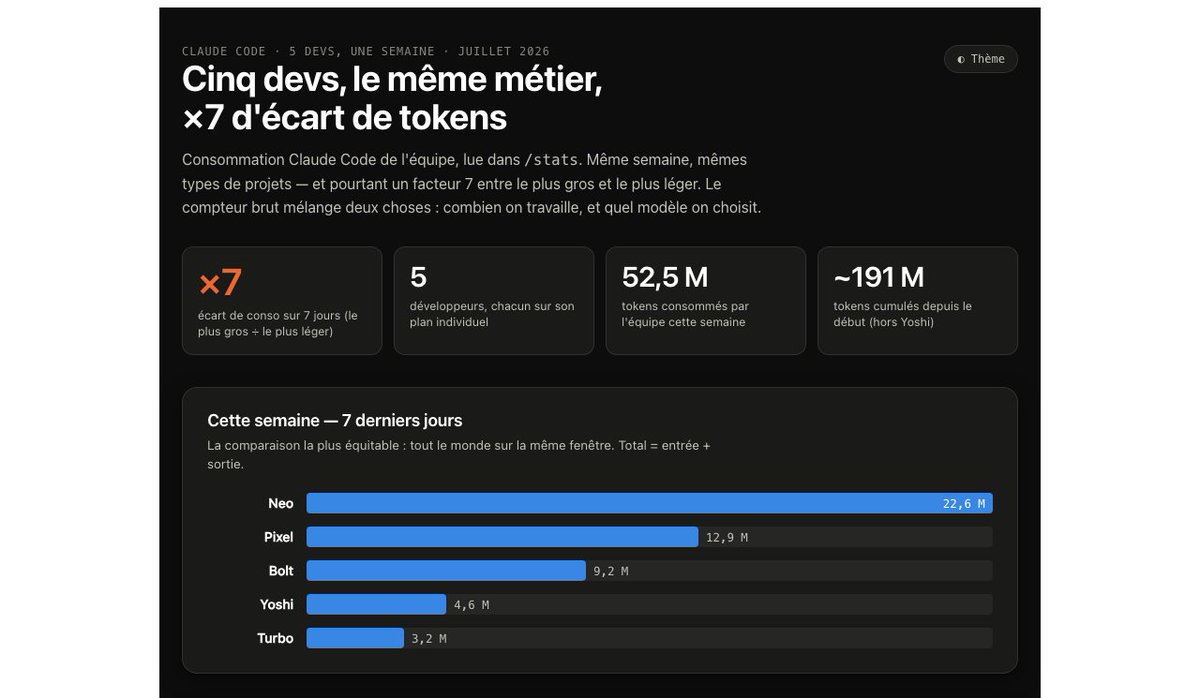Click the Neo bar in the chart

[x=649, y=503]
